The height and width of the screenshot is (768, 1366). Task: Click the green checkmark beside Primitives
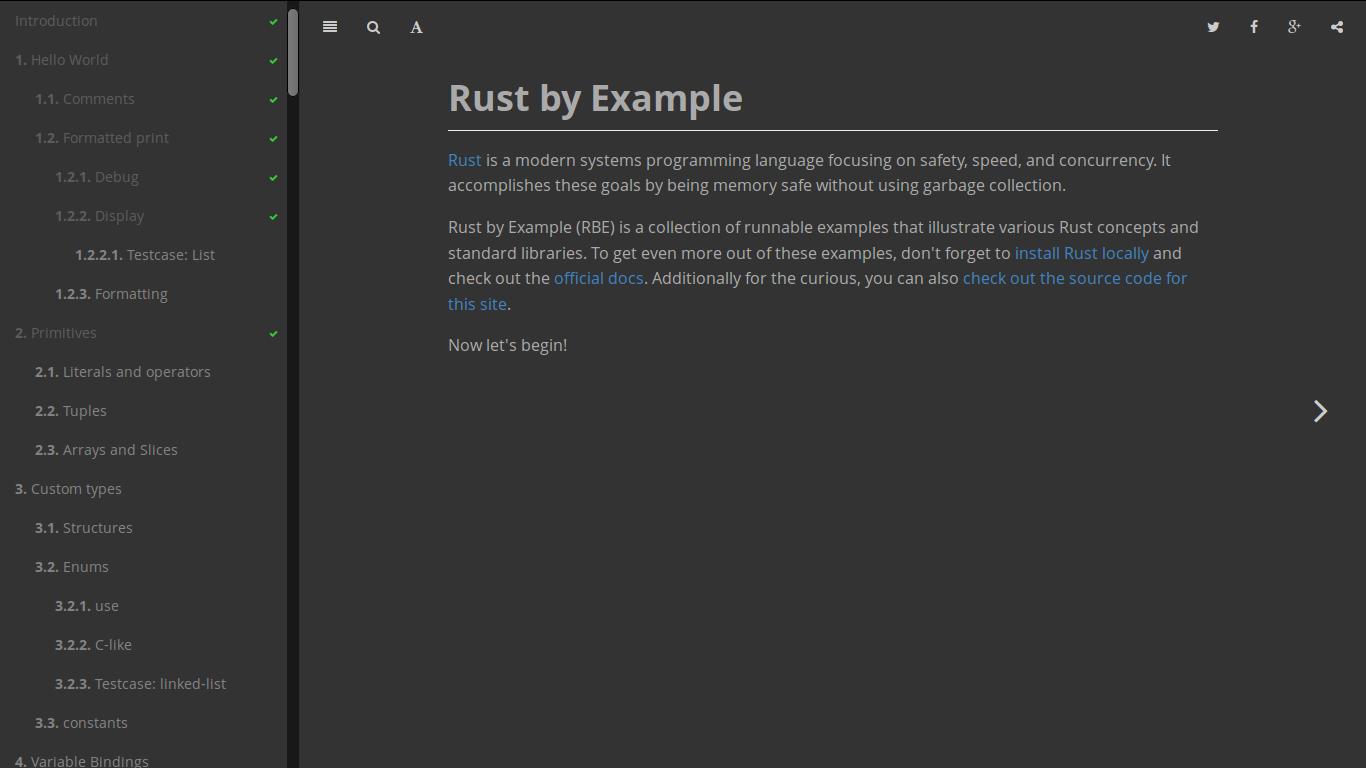[273, 333]
